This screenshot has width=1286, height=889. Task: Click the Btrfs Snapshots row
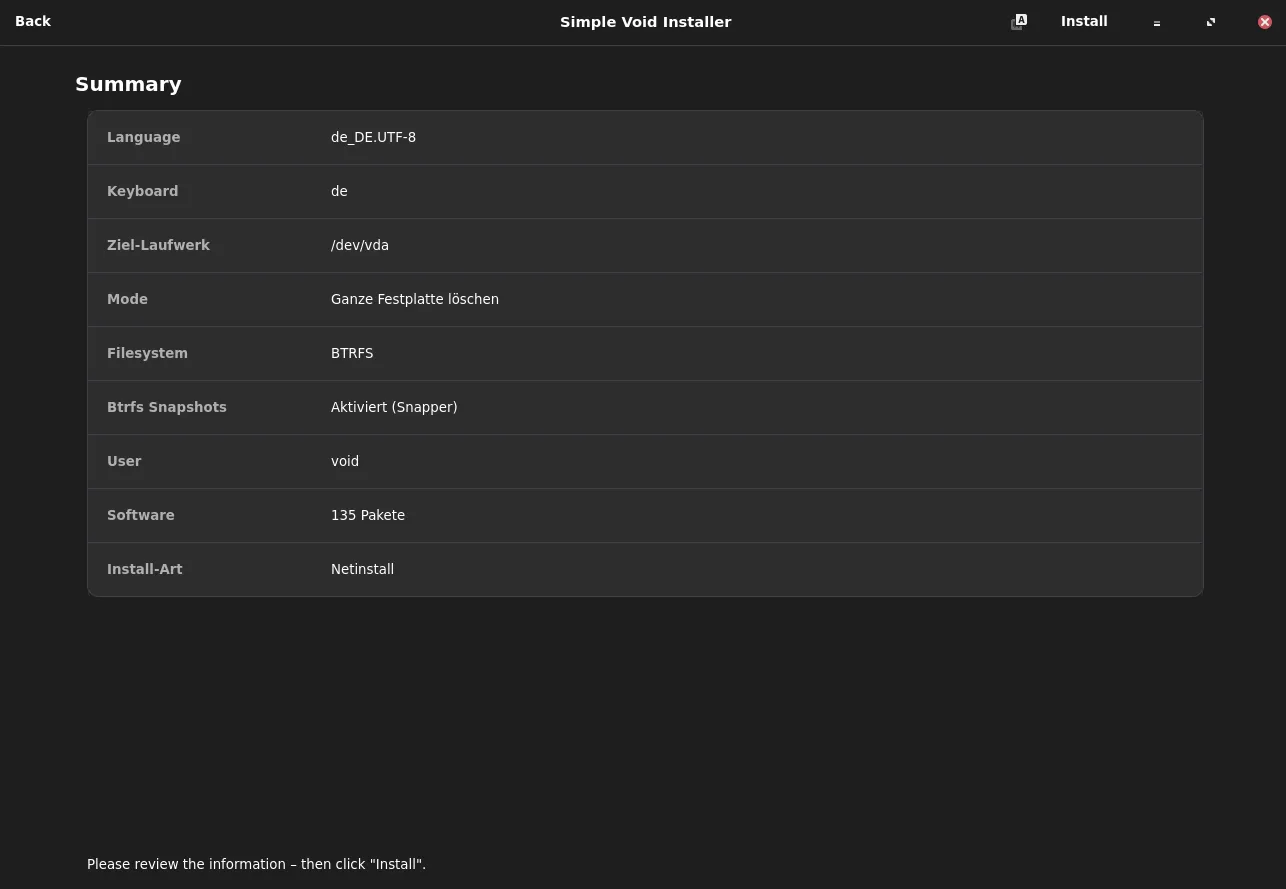[x=645, y=407]
